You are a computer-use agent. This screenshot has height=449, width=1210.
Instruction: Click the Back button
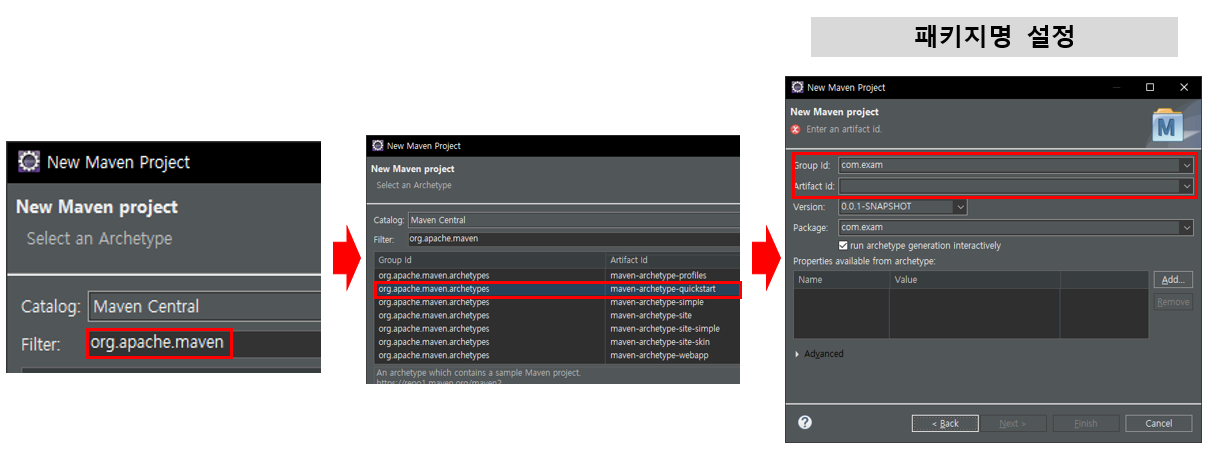(945, 423)
